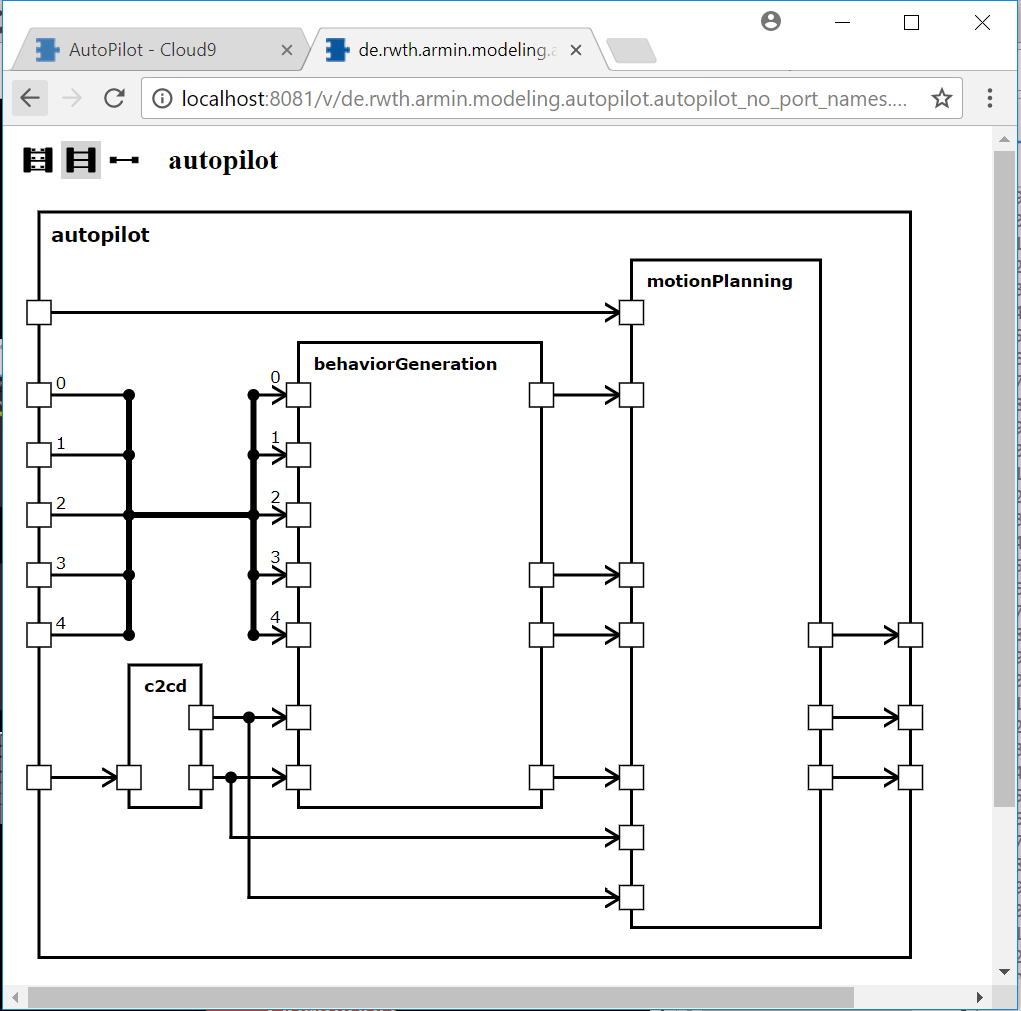Click the autopilot component label in diagram

[100, 234]
